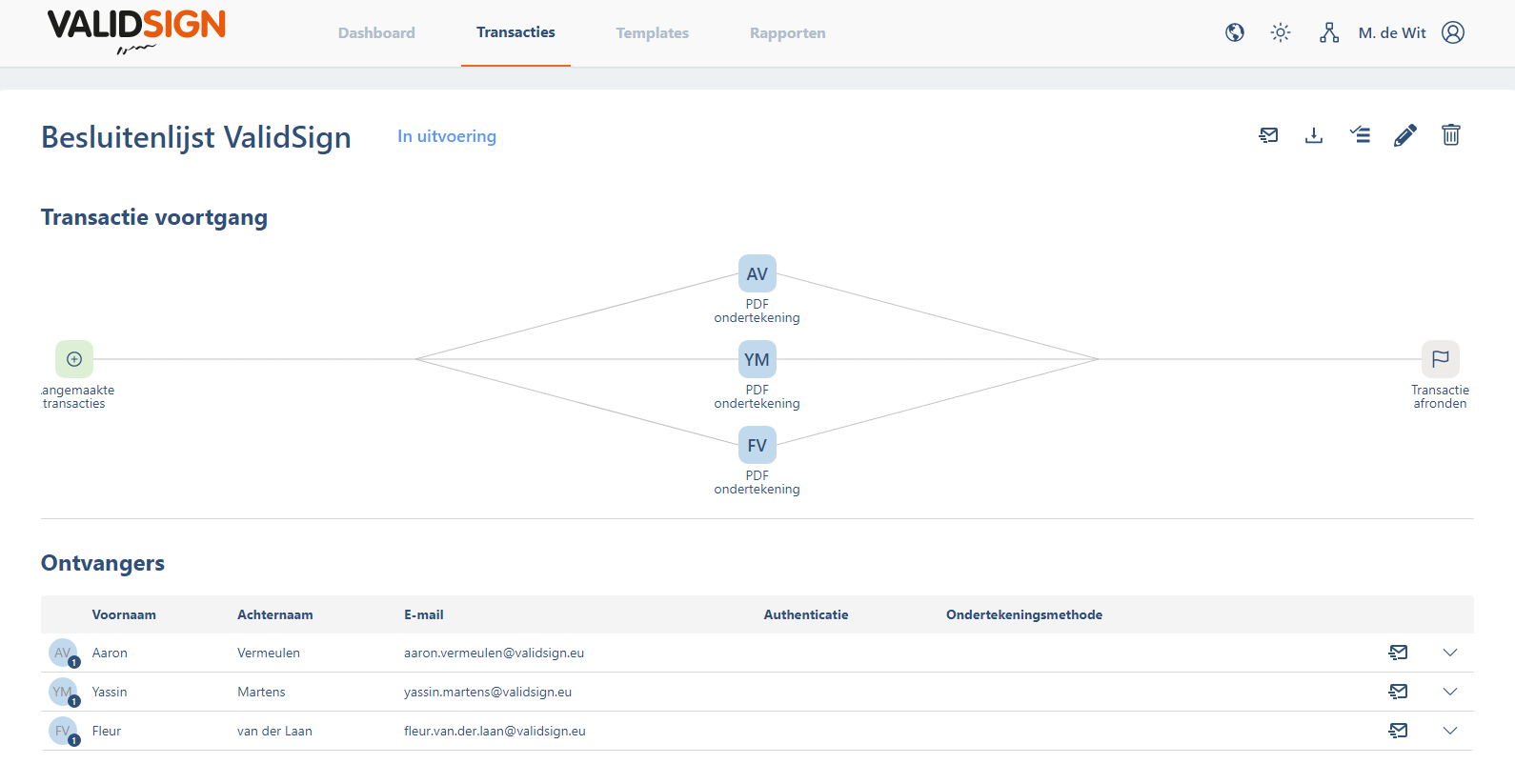Click the E-mail column header
1515x784 pixels.
tap(424, 614)
